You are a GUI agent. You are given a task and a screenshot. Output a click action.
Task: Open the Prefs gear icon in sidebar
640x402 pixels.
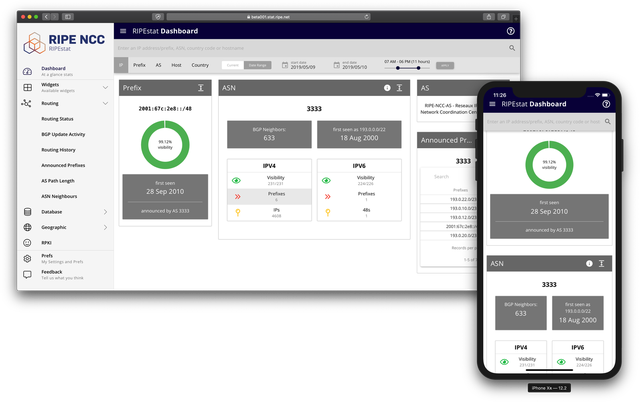click(x=27, y=258)
